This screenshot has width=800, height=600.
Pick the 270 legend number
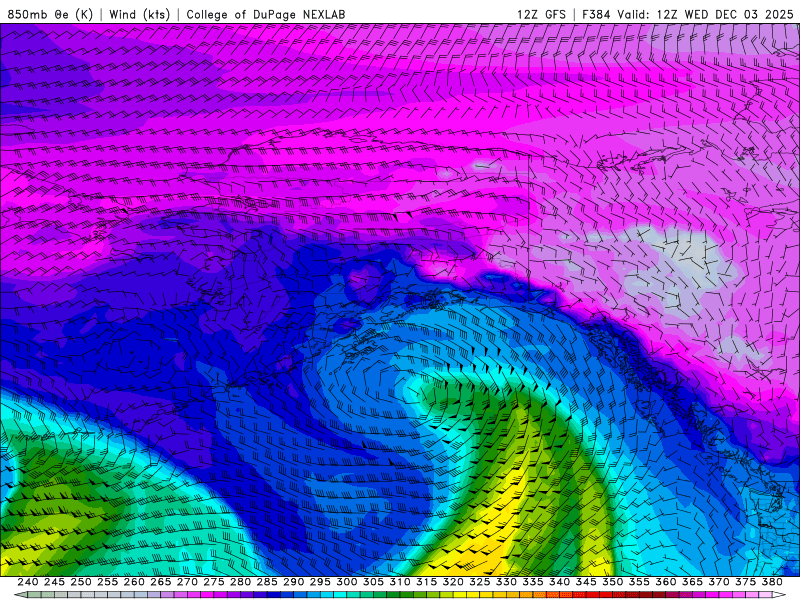point(187,582)
